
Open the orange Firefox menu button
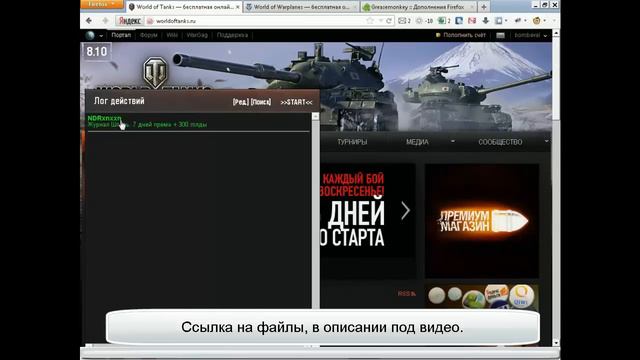(102, 4)
